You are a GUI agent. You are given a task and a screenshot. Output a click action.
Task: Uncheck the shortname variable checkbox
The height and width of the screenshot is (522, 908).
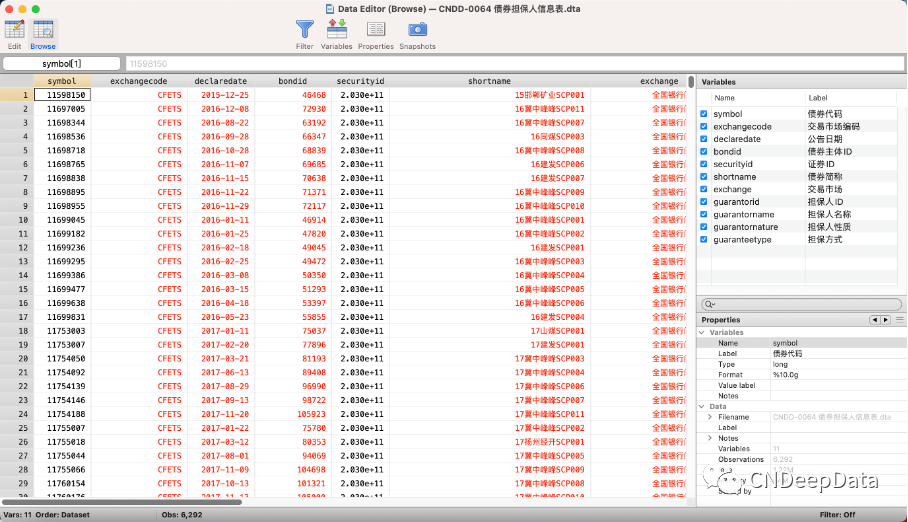coord(704,177)
